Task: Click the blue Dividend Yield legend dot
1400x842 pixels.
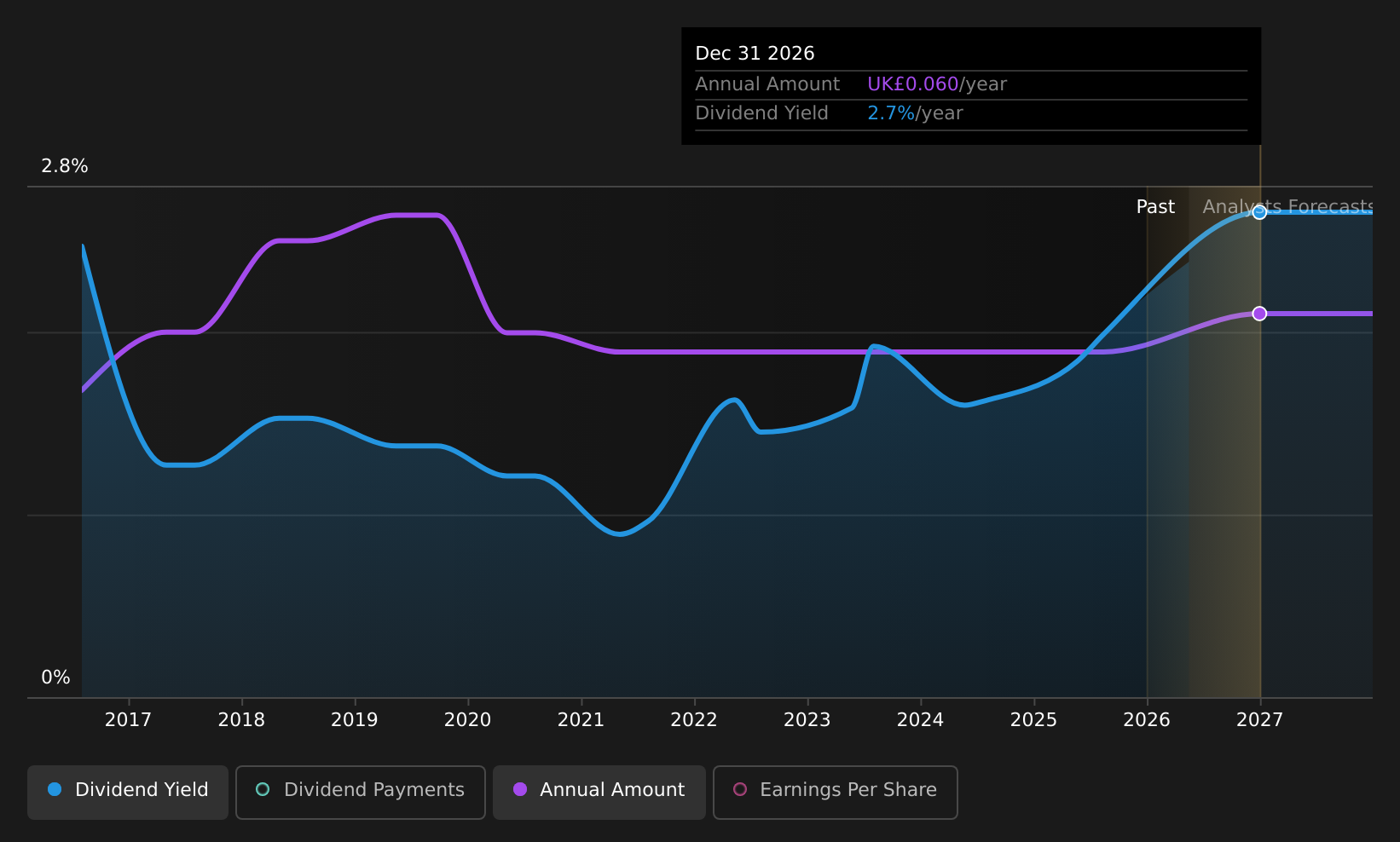Action: (x=55, y=789)
